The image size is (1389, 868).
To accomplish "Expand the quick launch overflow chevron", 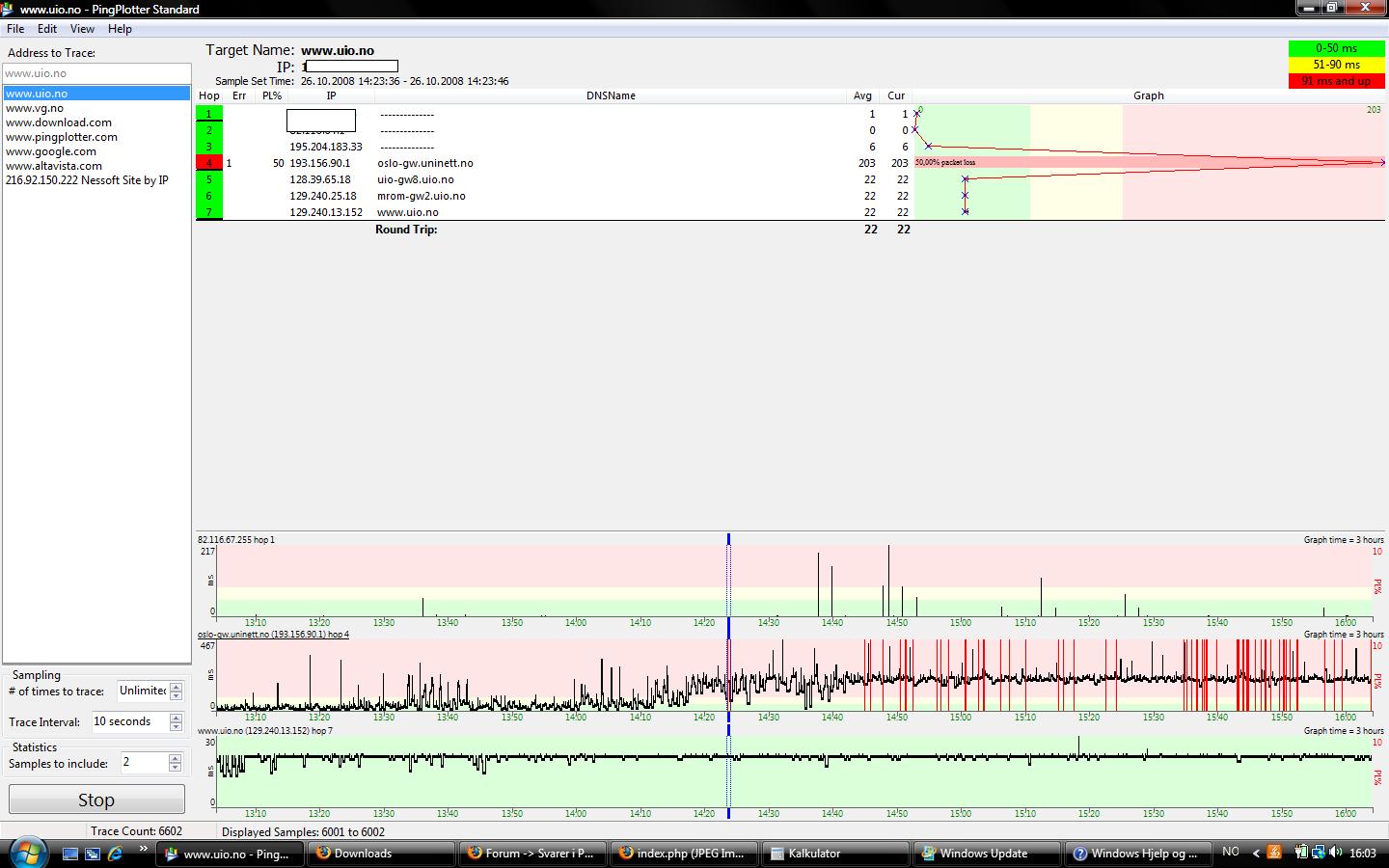I will (144, 849).
